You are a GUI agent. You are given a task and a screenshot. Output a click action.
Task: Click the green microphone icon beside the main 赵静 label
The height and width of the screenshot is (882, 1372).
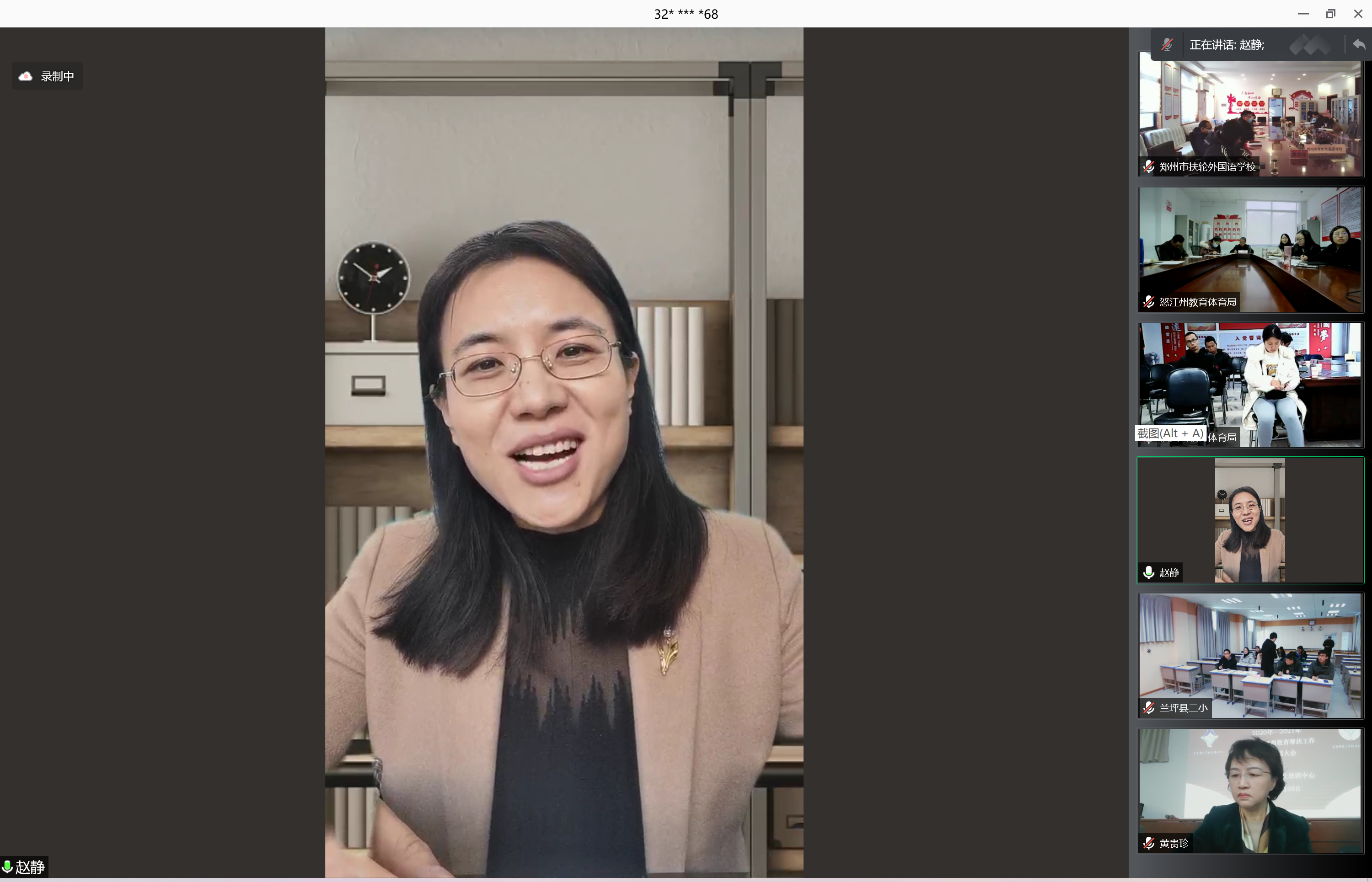7,866
